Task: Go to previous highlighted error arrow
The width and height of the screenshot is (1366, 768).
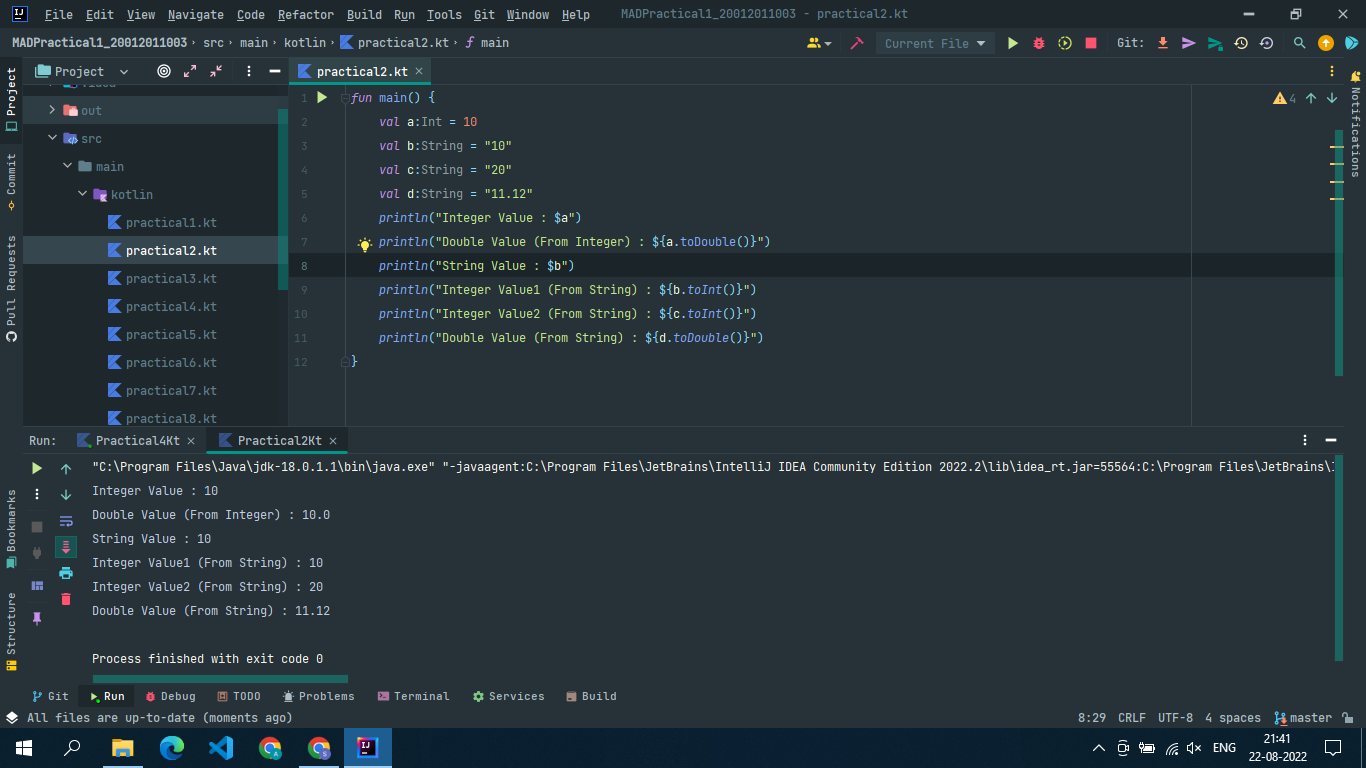Action: tap(1311, 98)
